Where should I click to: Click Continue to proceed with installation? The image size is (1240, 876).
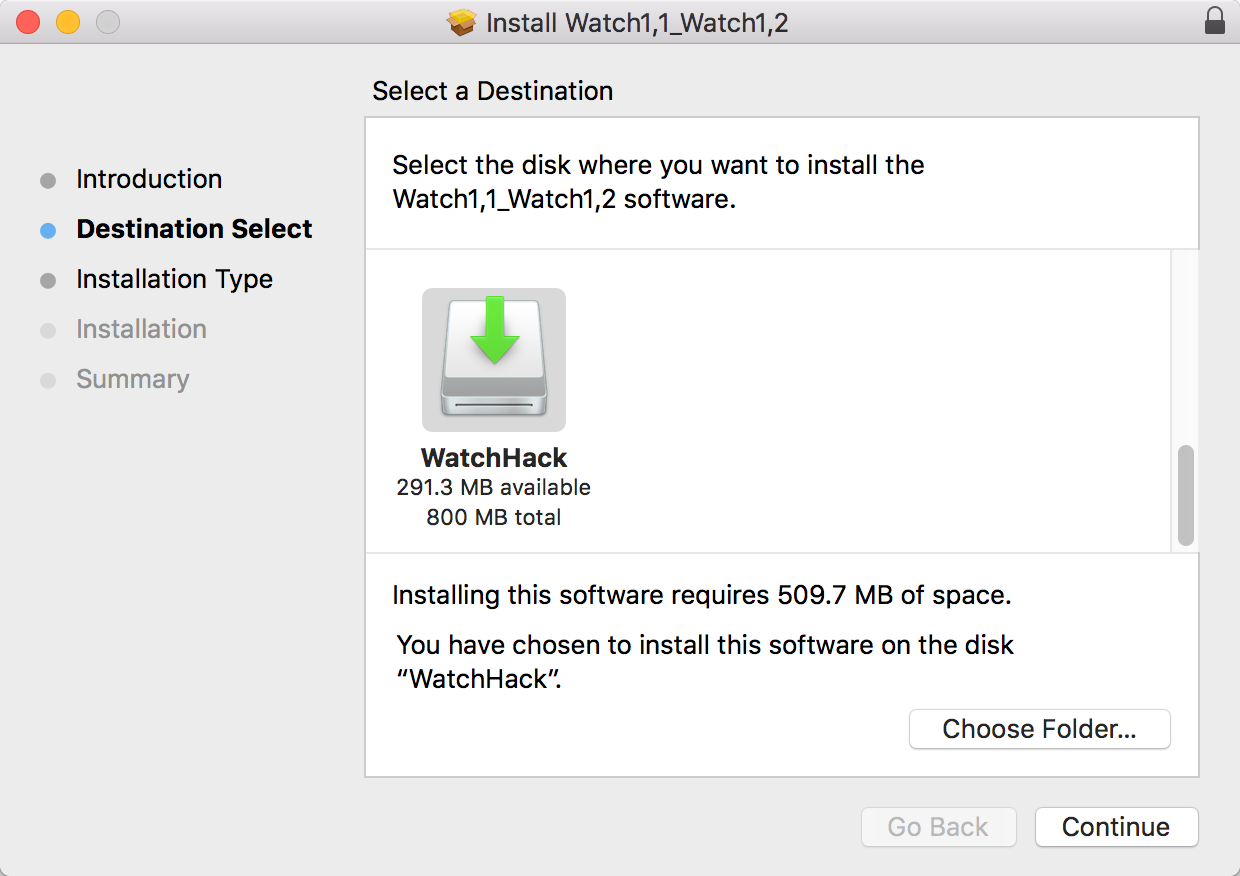[1116, 827]
